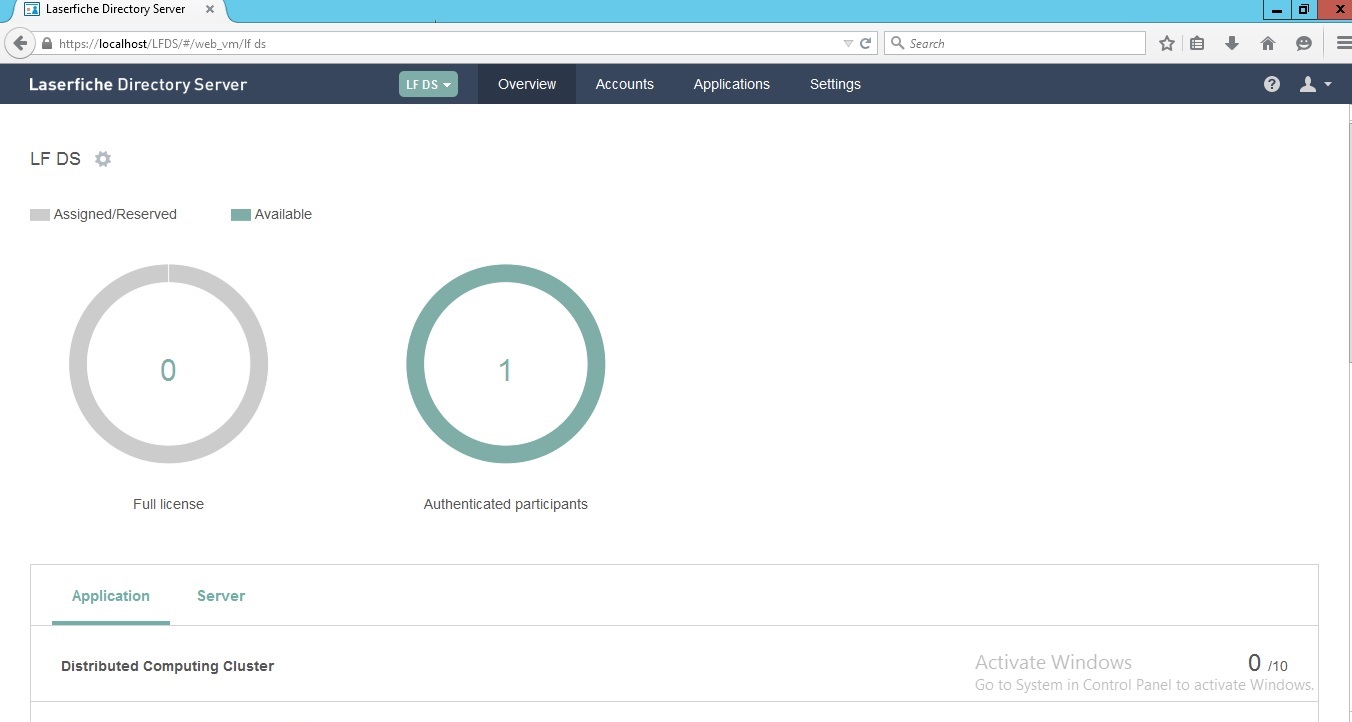Click the 'Full license' label
This screenshot has width=1352, height=722.
168,504
